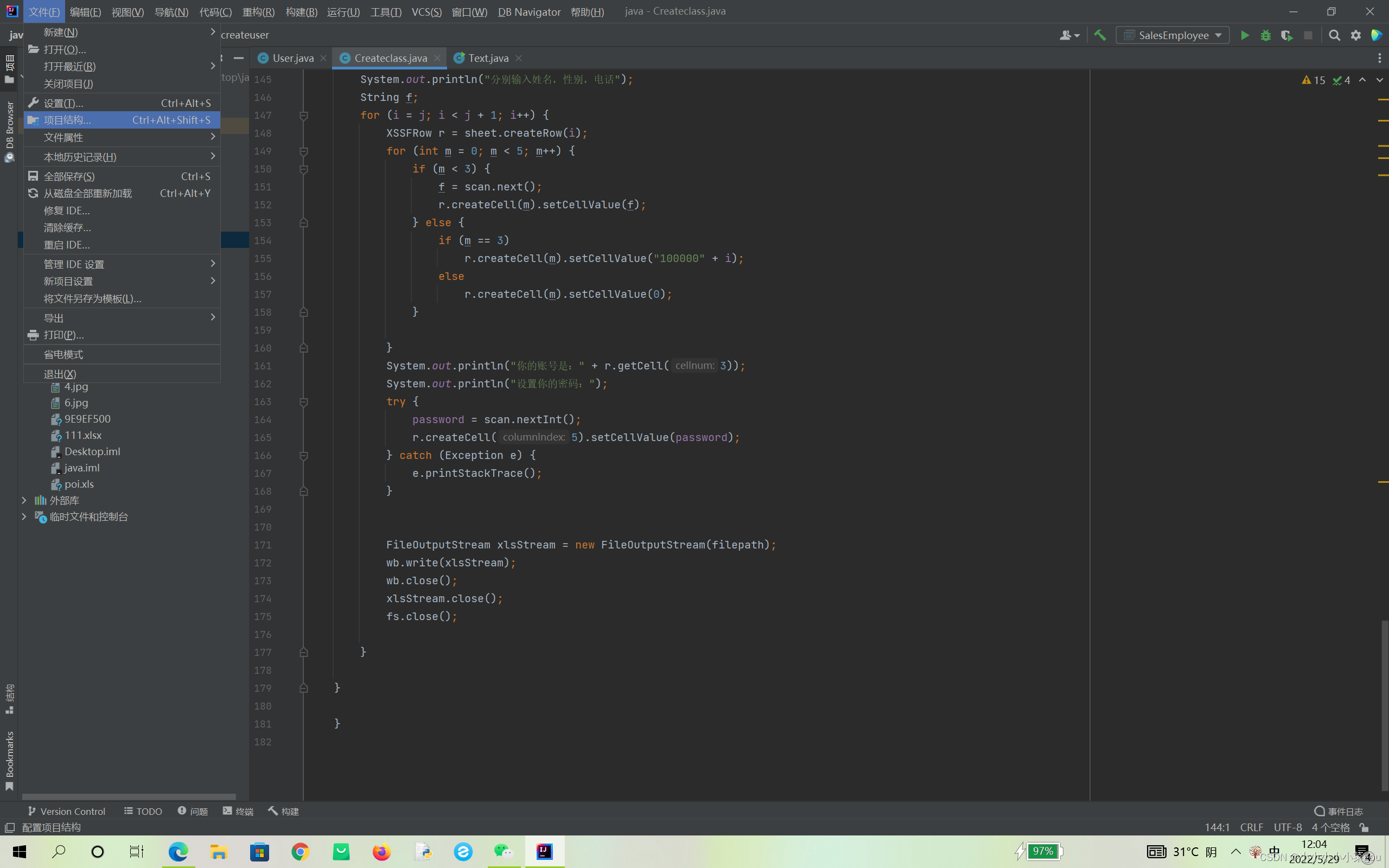Run SalesEmployee with coverage
This screenshot has height=868, width=1389.
1288,35
